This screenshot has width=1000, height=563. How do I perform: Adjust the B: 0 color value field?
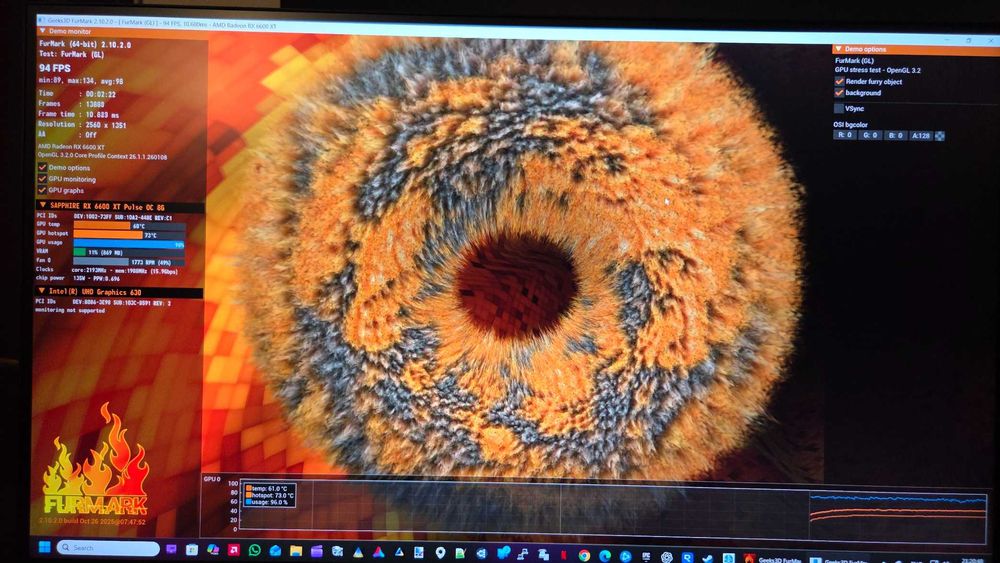pyautogui.click(x=895, y=135)
